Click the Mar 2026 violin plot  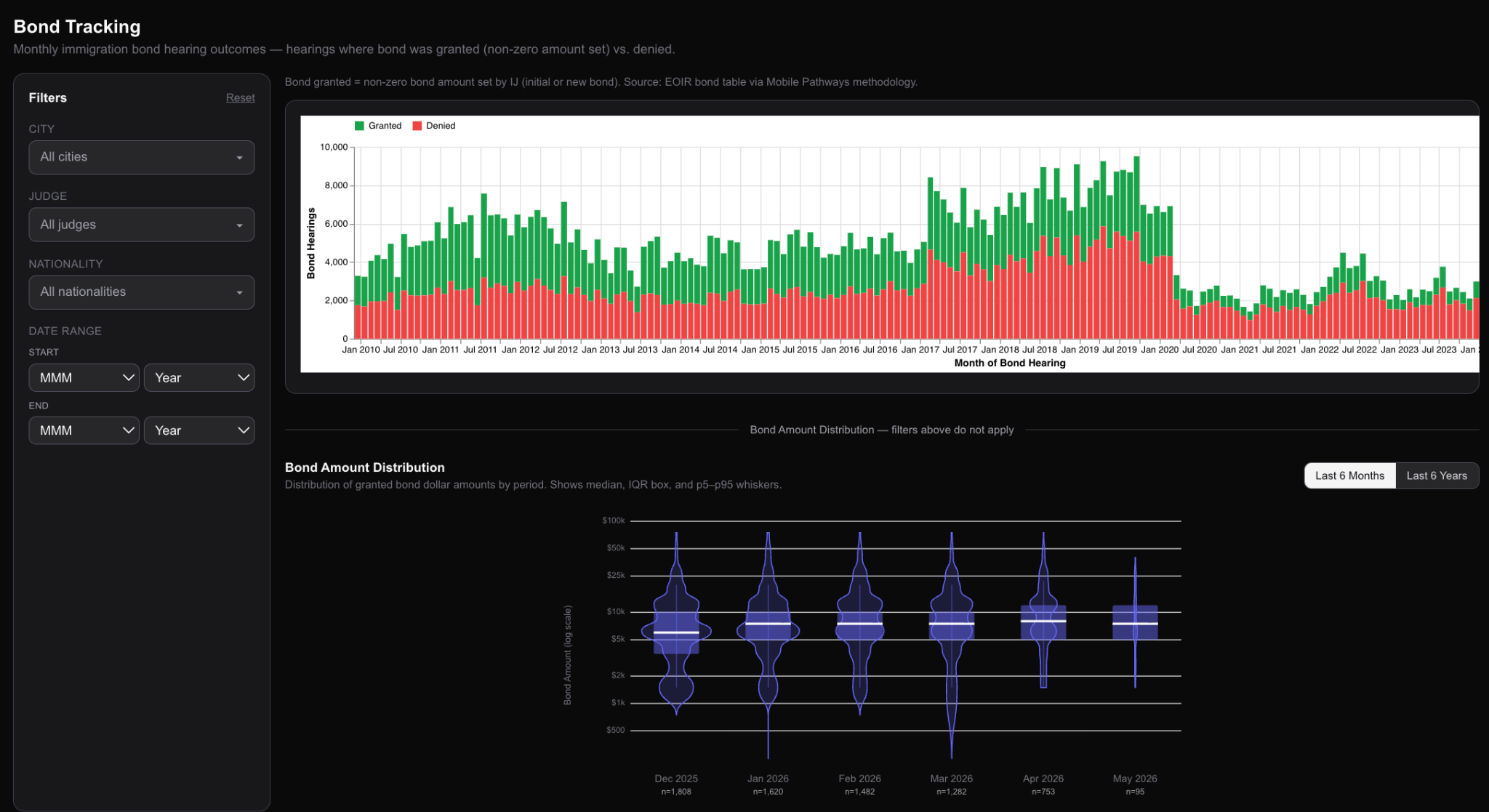point(952,646)
